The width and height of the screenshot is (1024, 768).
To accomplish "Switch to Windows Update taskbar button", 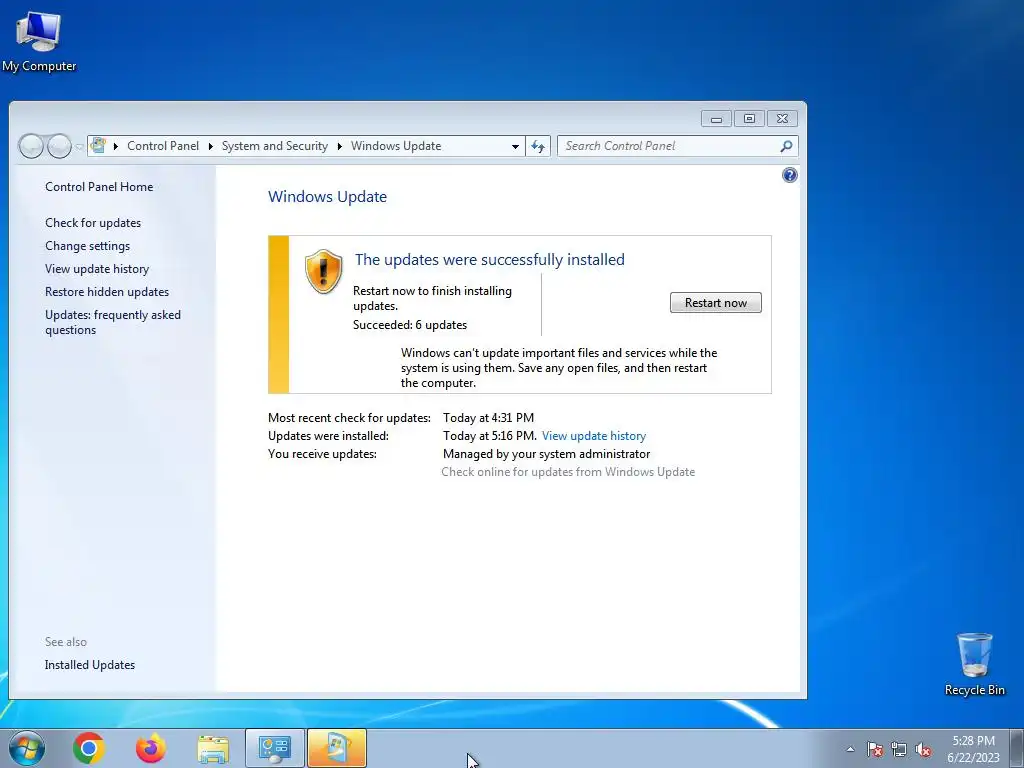I will tap(337, 748).
